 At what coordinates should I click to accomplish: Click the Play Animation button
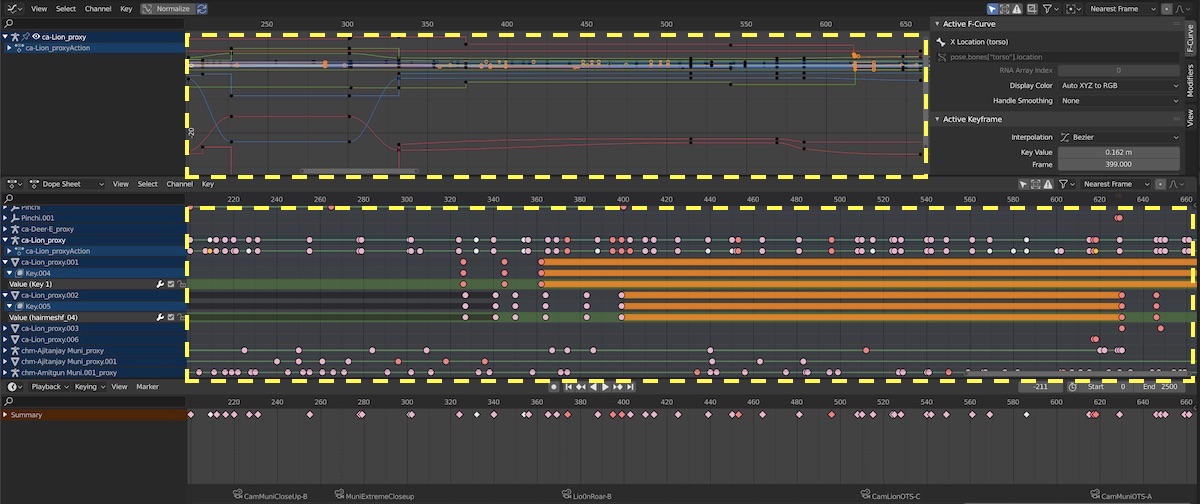tap(605, 386)
